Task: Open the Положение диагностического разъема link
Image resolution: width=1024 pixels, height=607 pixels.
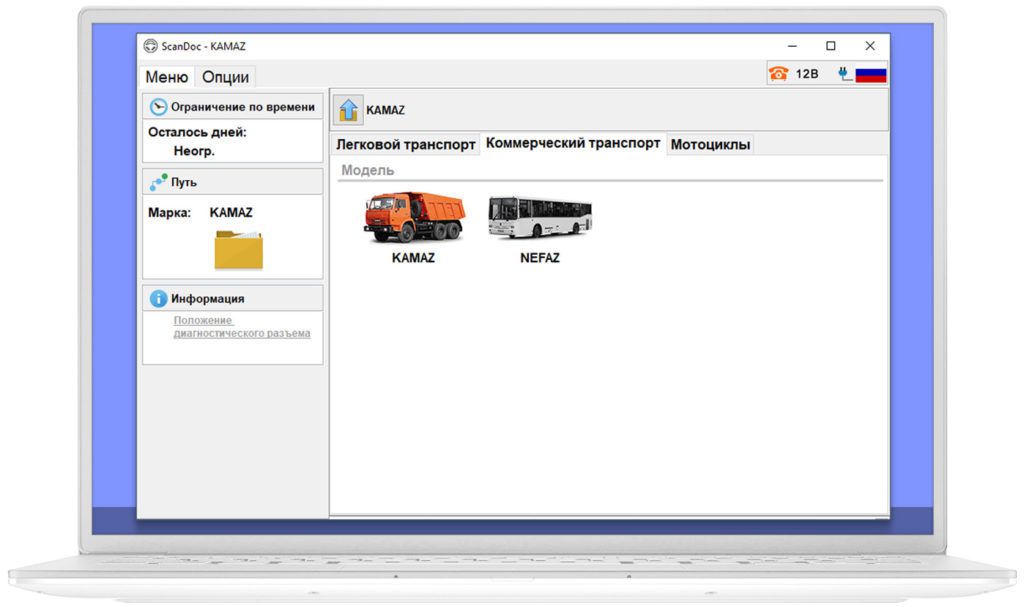Action: tap(241, 327)
